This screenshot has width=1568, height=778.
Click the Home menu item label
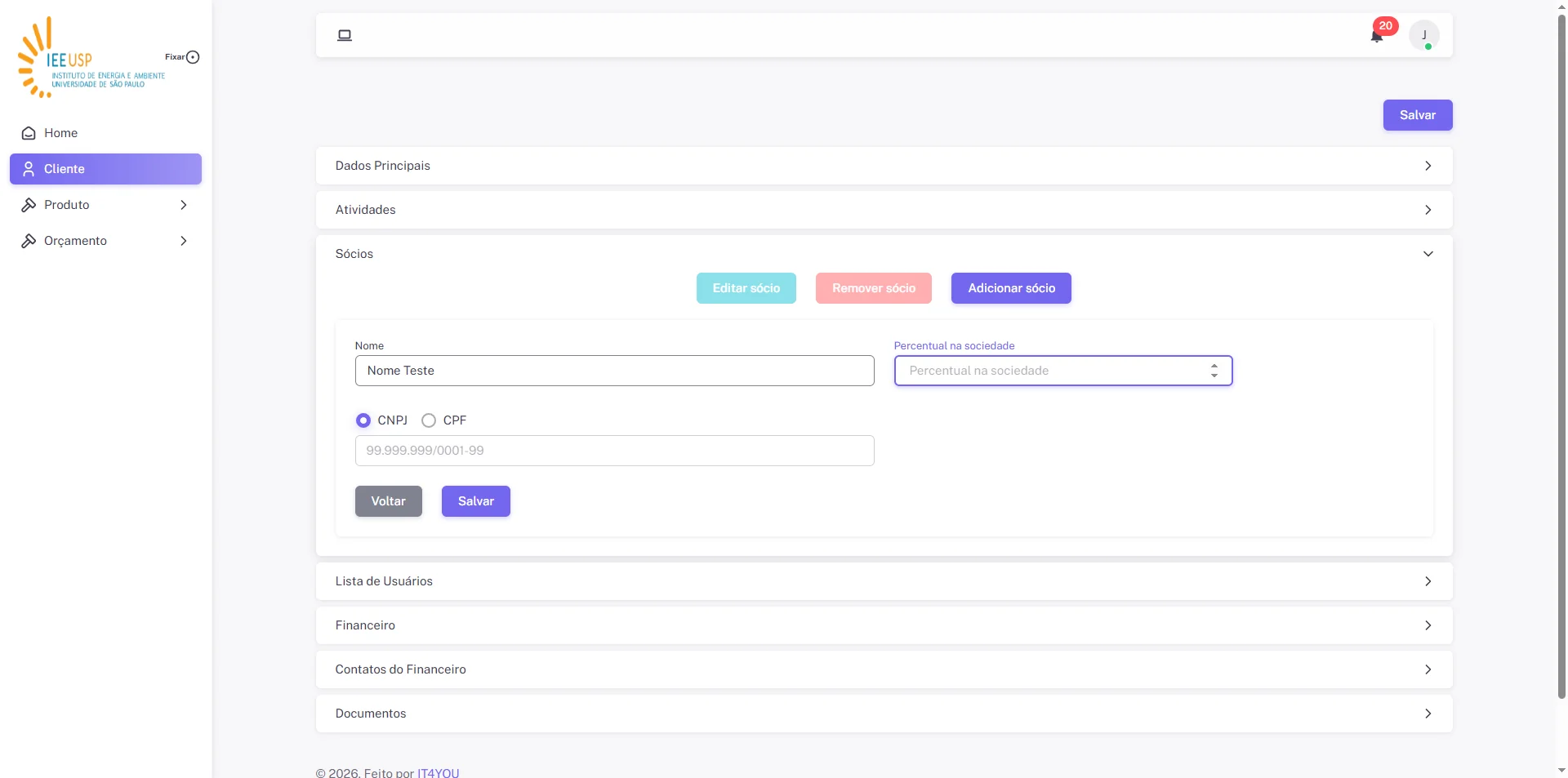[61, 133]
